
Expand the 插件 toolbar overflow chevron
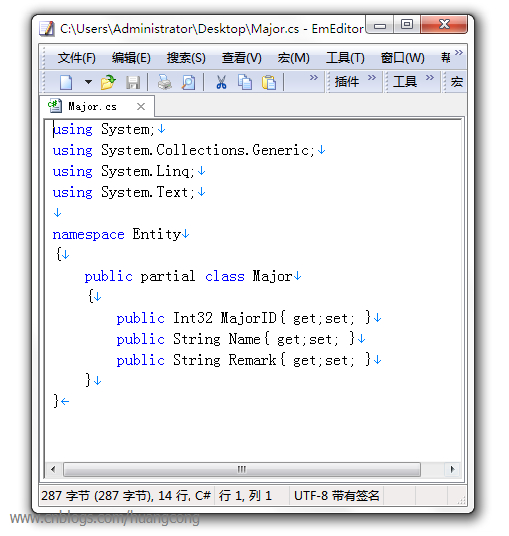[372, 78]
